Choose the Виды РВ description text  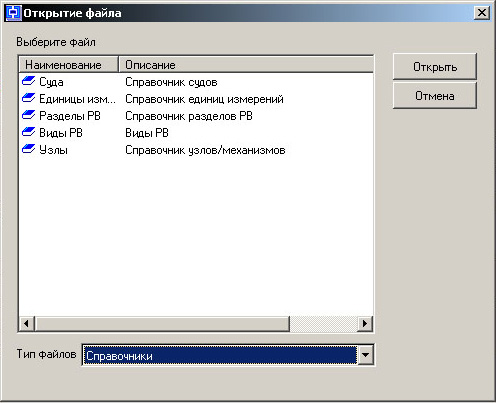[147, 133]
